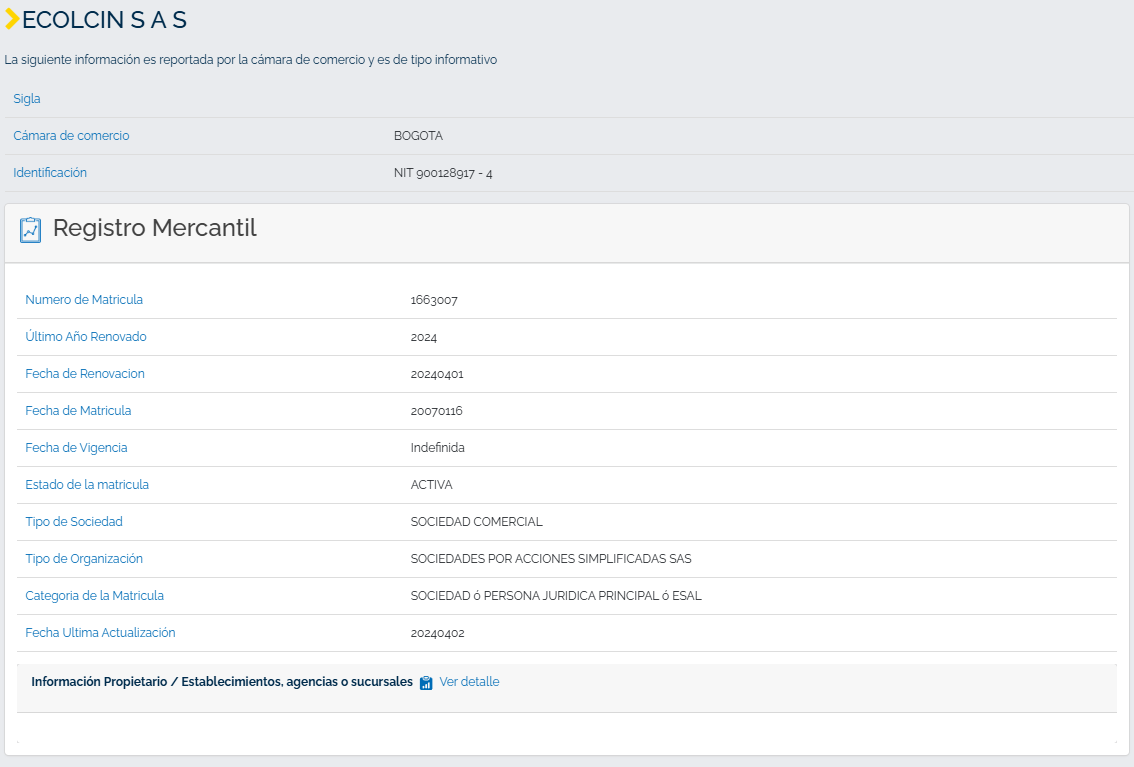The width and height of the screenshot is (1134, 767).
Task: Click the ECOLCIN S A S company title
Action: coord(104,20)
